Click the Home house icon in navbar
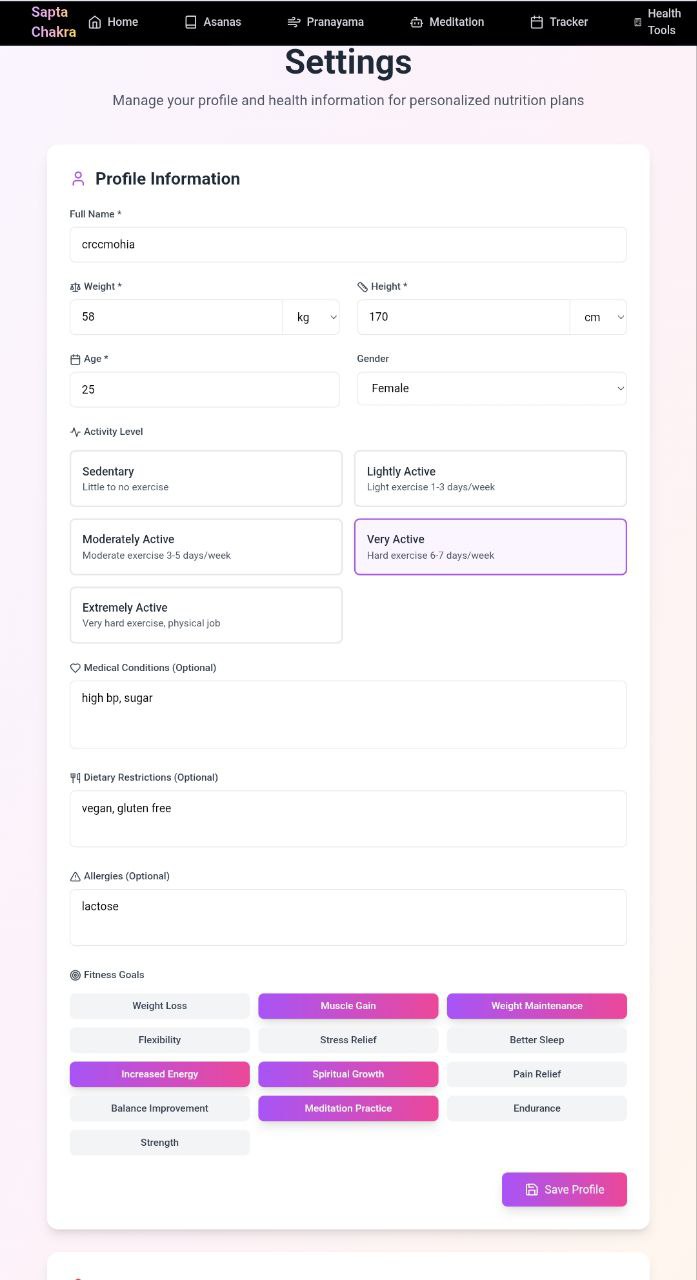 click(x=95, y=22)
